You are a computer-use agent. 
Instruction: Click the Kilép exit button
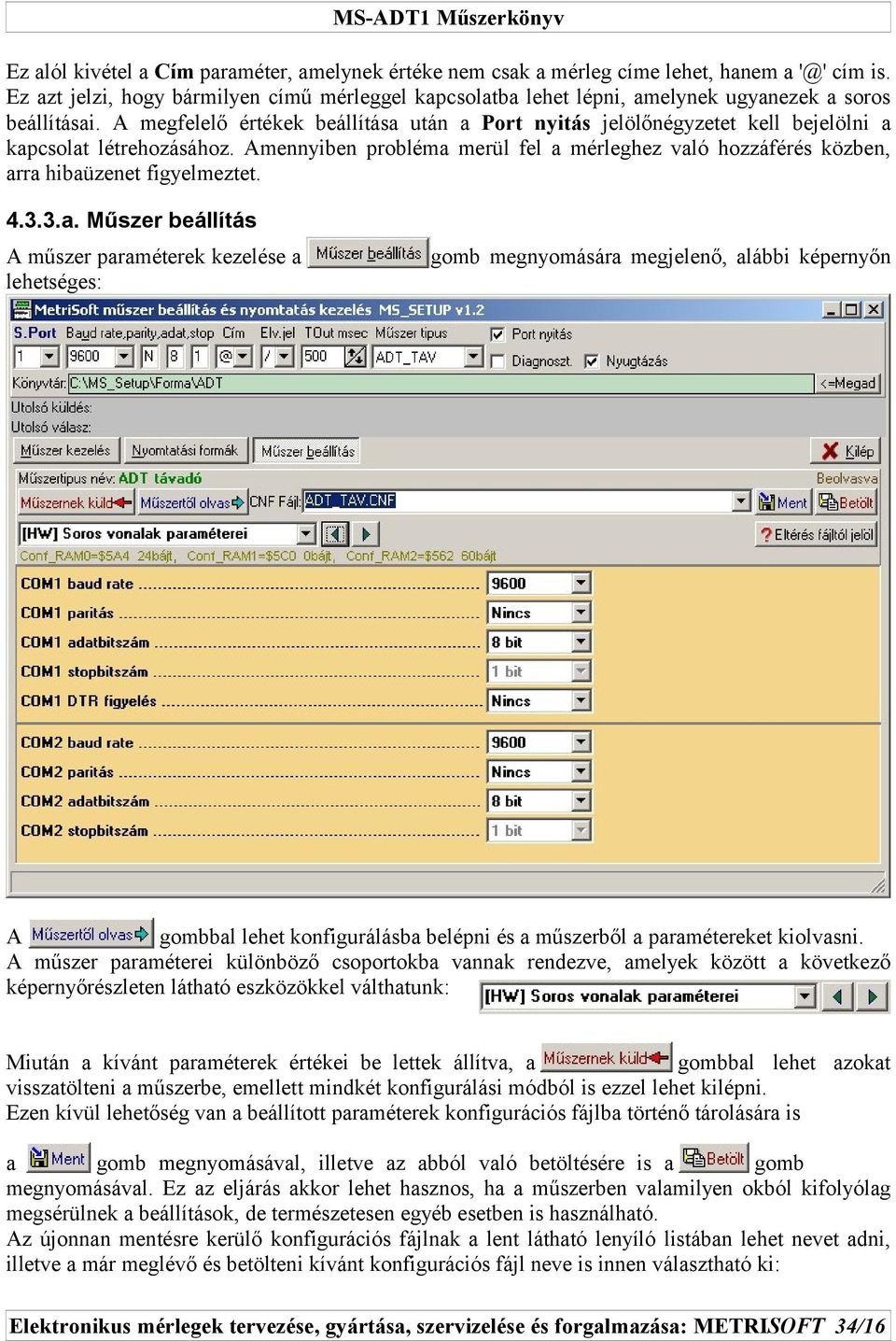point(846,451)
